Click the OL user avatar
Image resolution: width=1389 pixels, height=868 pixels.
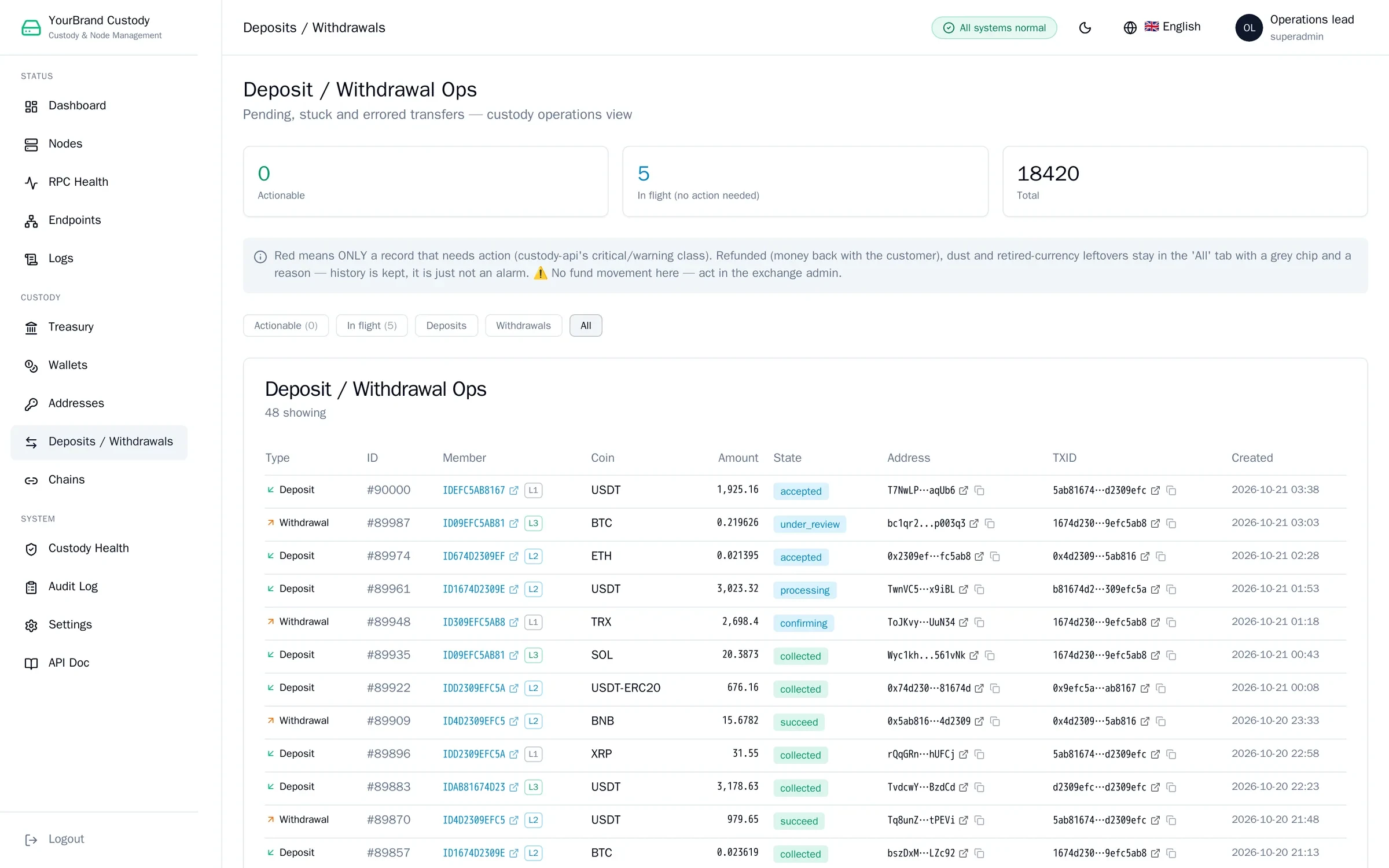[x=1249, y=28]
